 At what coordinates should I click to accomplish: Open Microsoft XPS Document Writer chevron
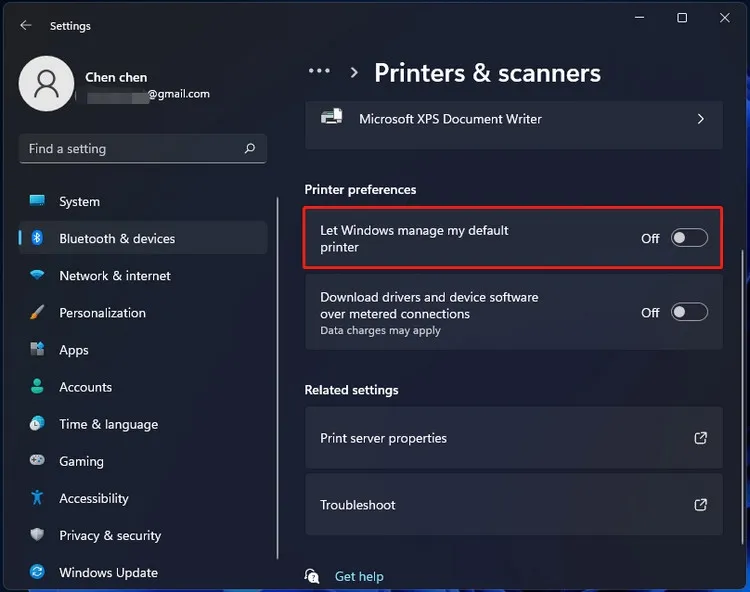click(701, 119)
